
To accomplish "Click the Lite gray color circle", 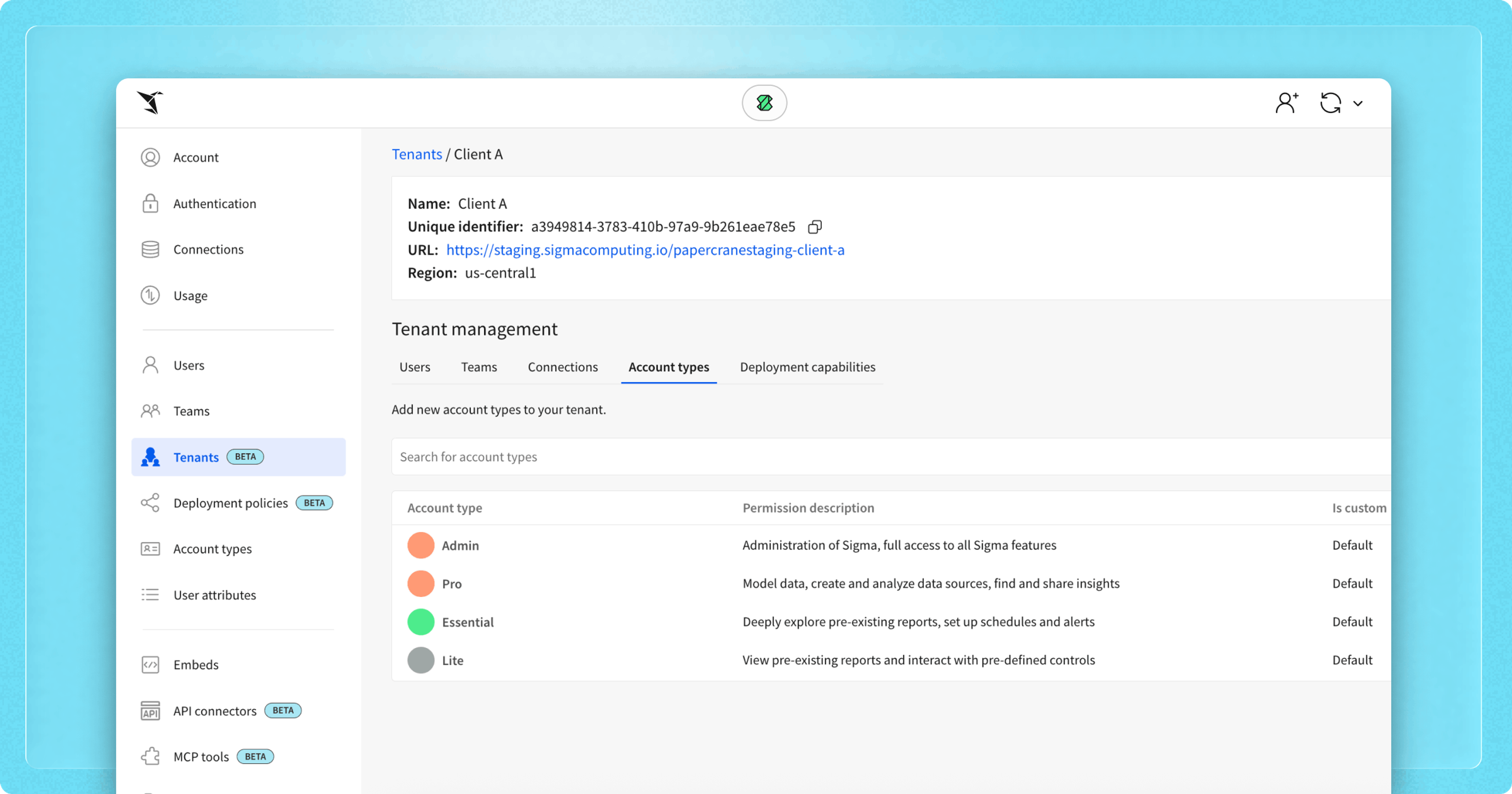I will [x=421, y=660].
